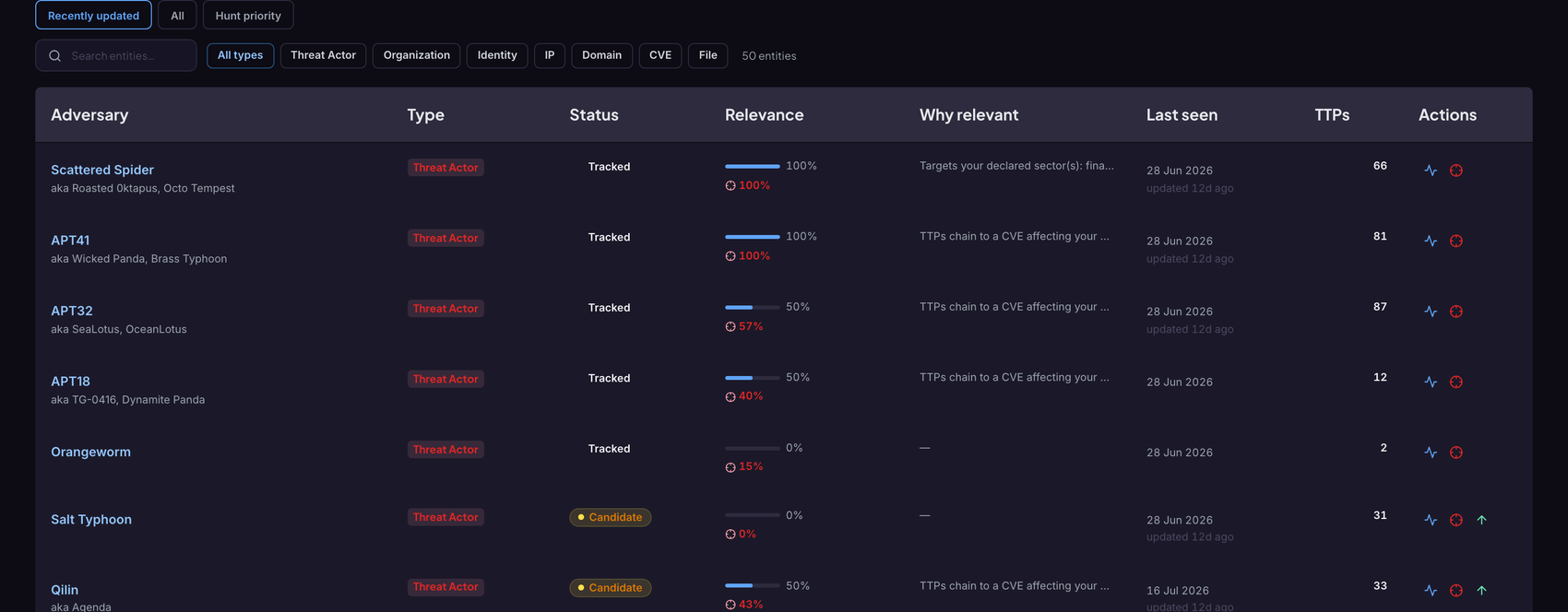Click the Status column header
1568x612 pixels.
594,115
